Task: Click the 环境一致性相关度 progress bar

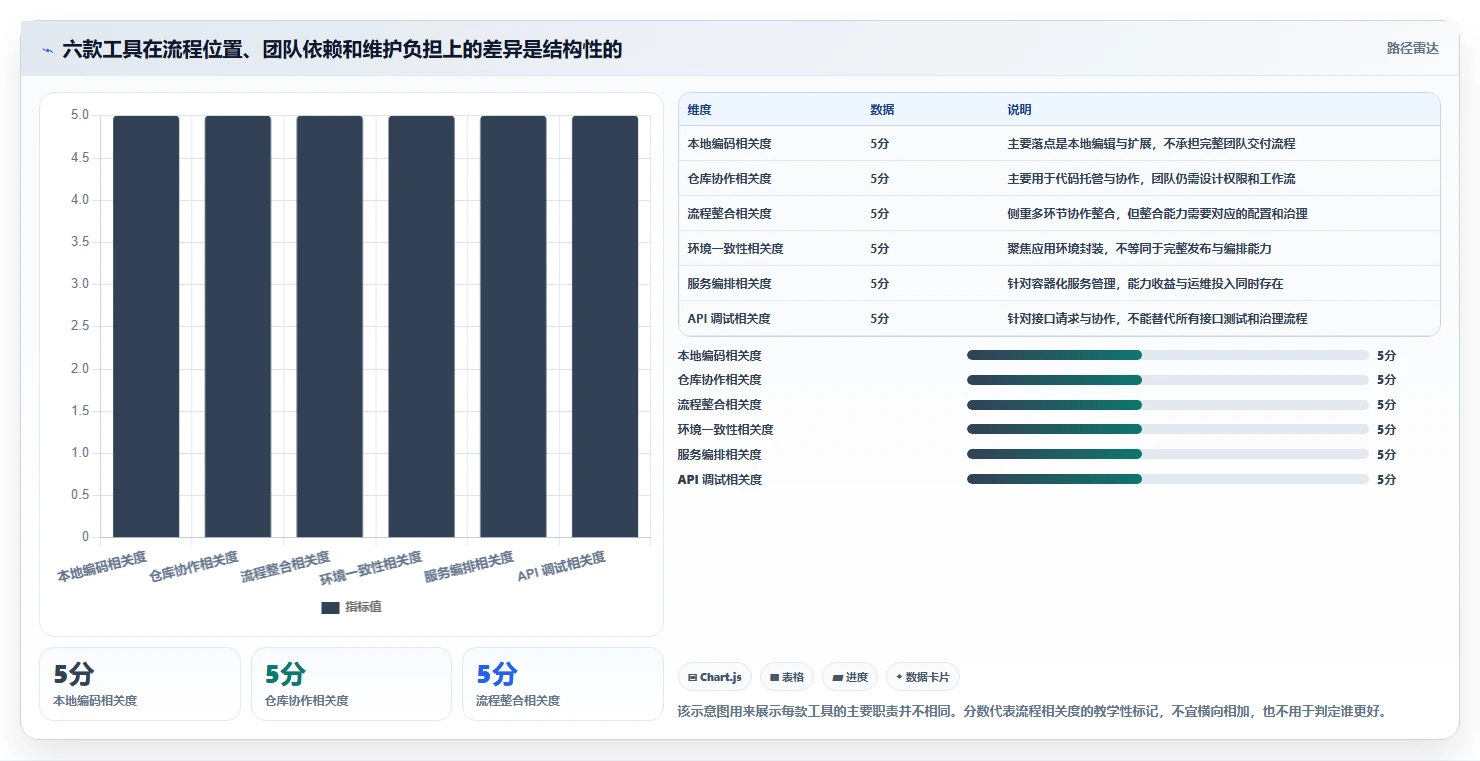Action: (x=1168, y=430)
